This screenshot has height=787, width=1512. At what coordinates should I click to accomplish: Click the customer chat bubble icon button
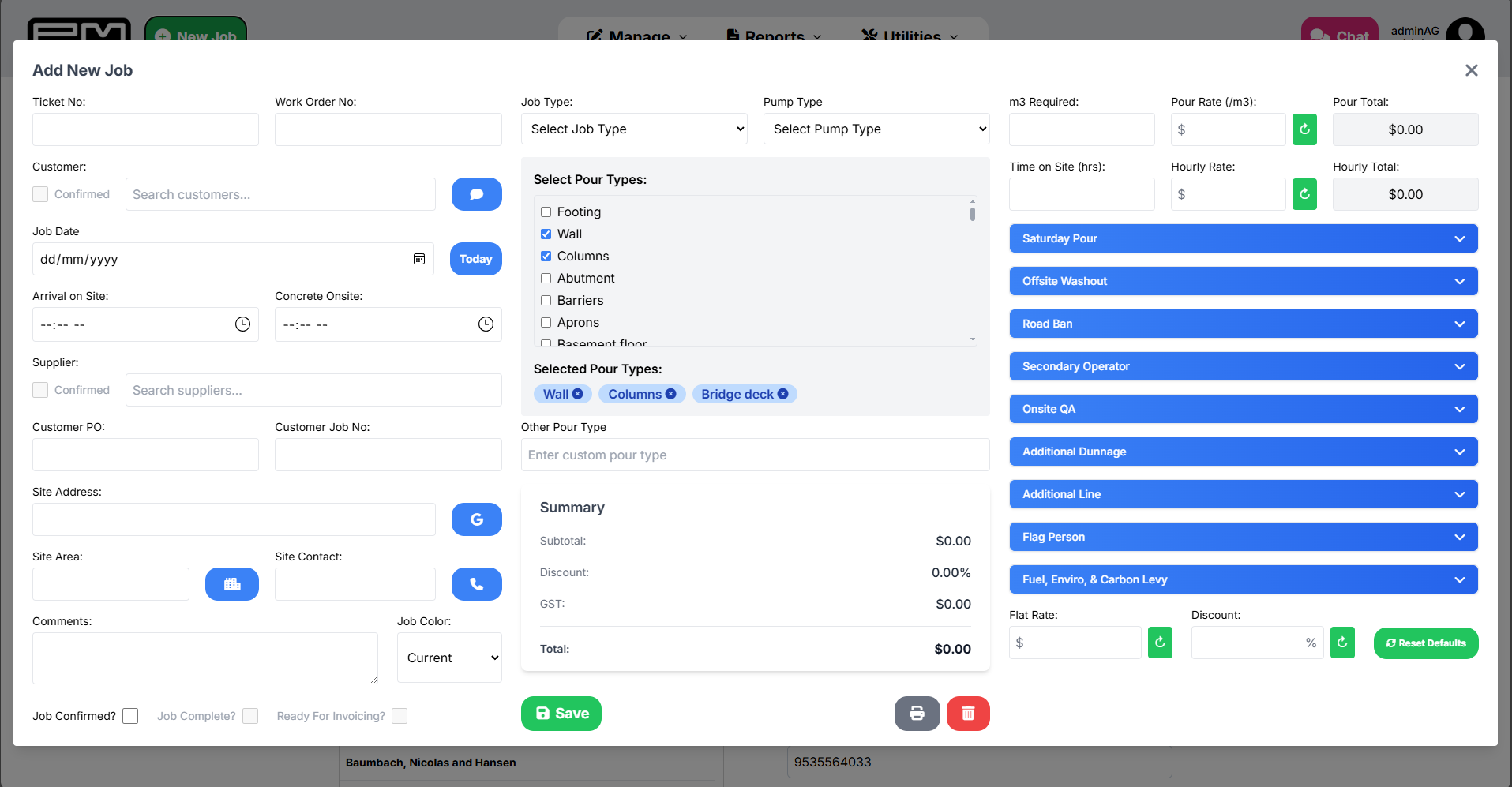[476, 194]
